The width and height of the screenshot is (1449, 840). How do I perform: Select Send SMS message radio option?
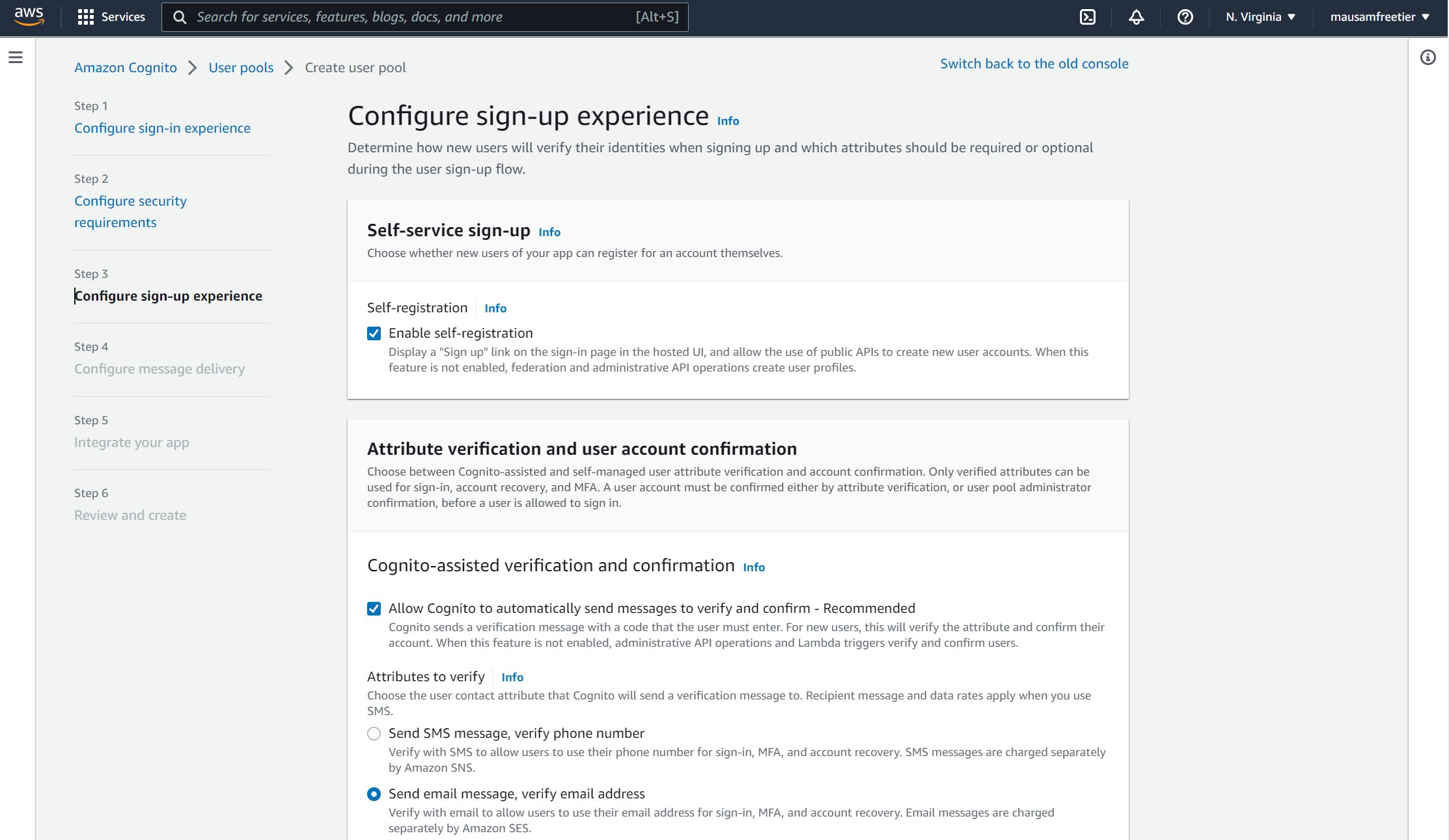coord(374,734)
